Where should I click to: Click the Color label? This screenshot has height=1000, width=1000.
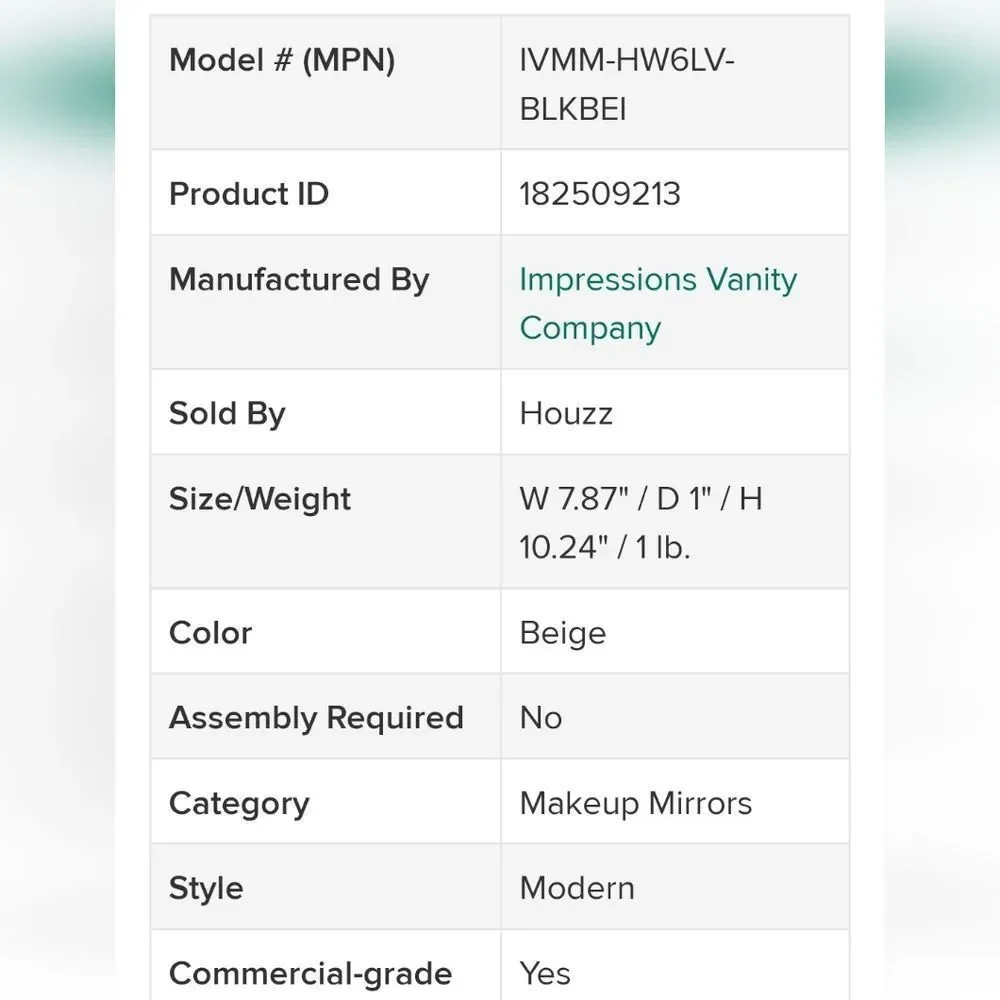210,633
